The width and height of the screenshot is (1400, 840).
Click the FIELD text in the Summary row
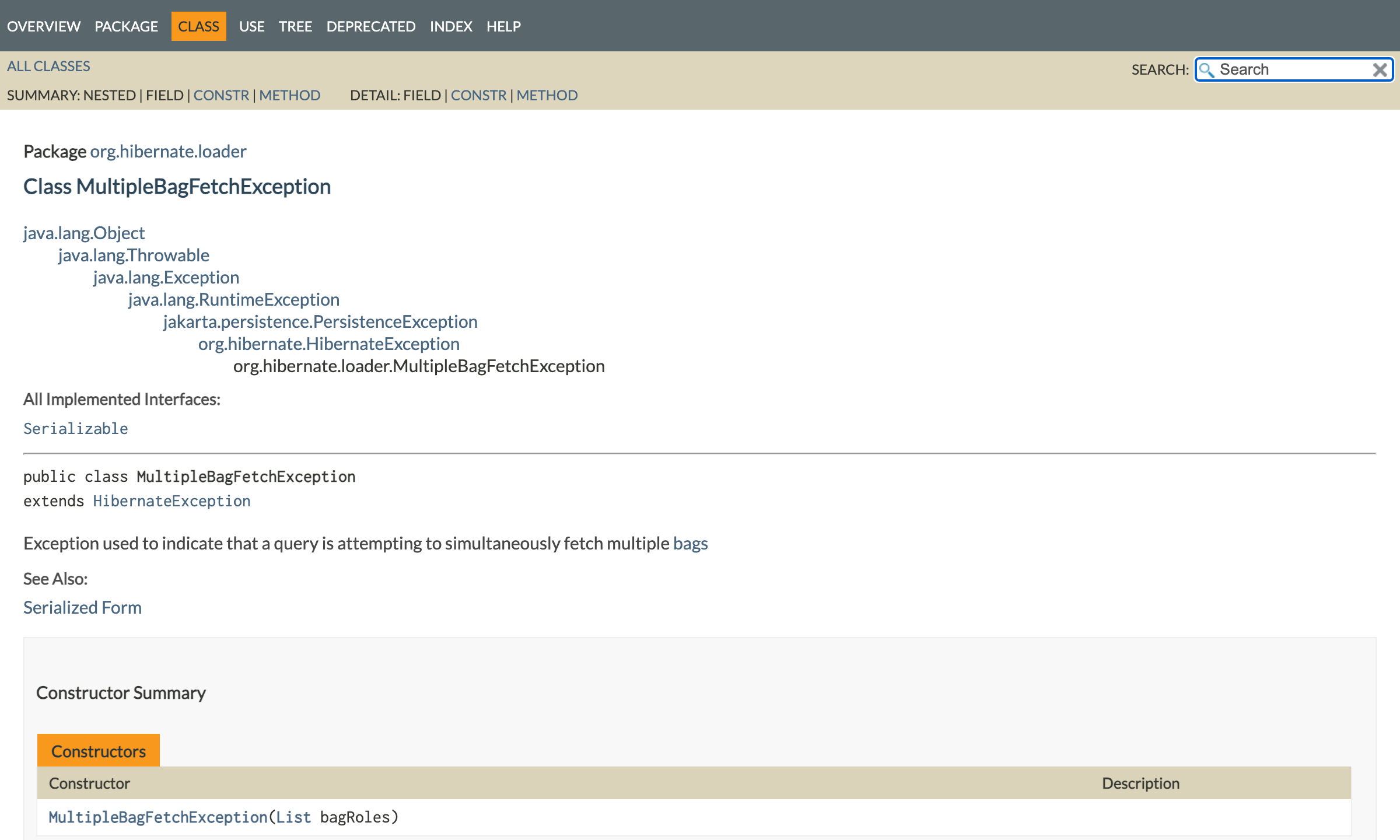(x=164, y=95)
